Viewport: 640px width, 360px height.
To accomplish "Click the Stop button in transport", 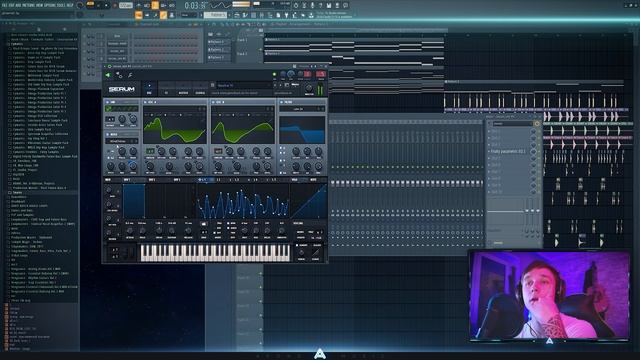I will point(107,6).
